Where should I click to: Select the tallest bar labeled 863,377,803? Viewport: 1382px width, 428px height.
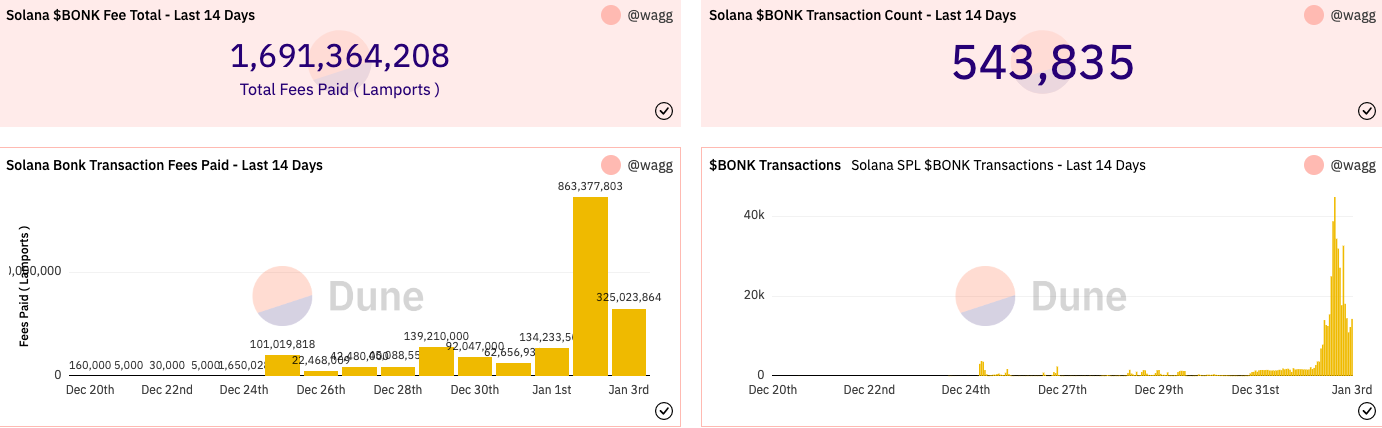[590, 286]
